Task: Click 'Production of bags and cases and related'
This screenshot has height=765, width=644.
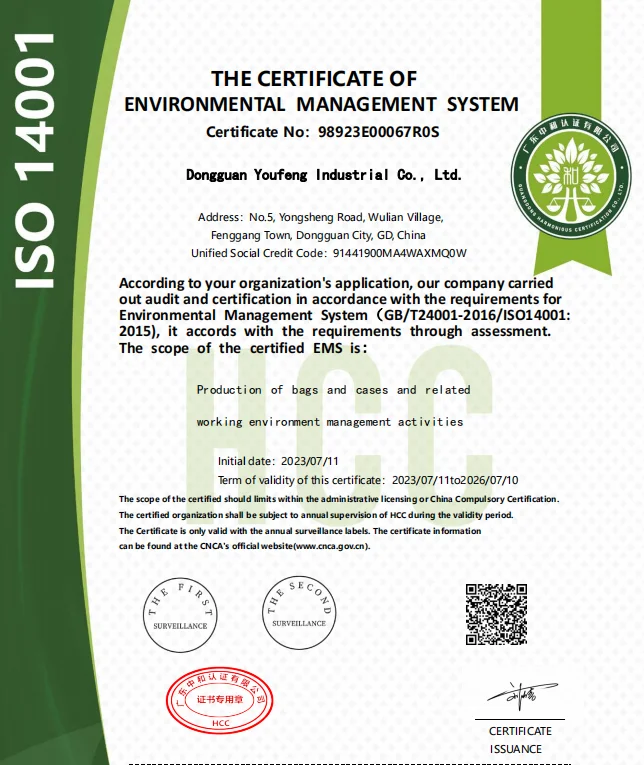Action: 334,390
